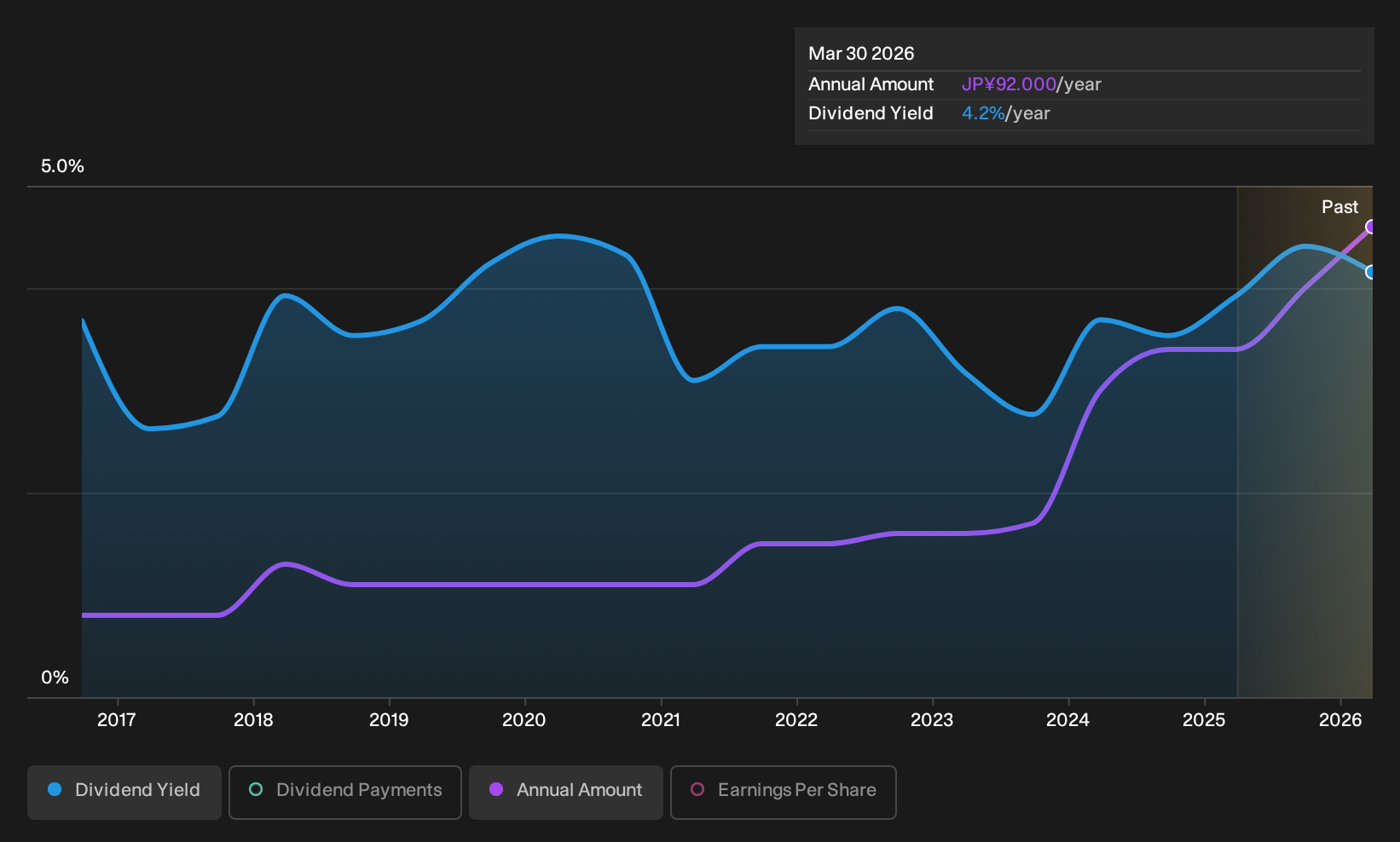Click the 0% y-axis label
The height and width of the screenshot is (842, 1400).
[55, 678]
